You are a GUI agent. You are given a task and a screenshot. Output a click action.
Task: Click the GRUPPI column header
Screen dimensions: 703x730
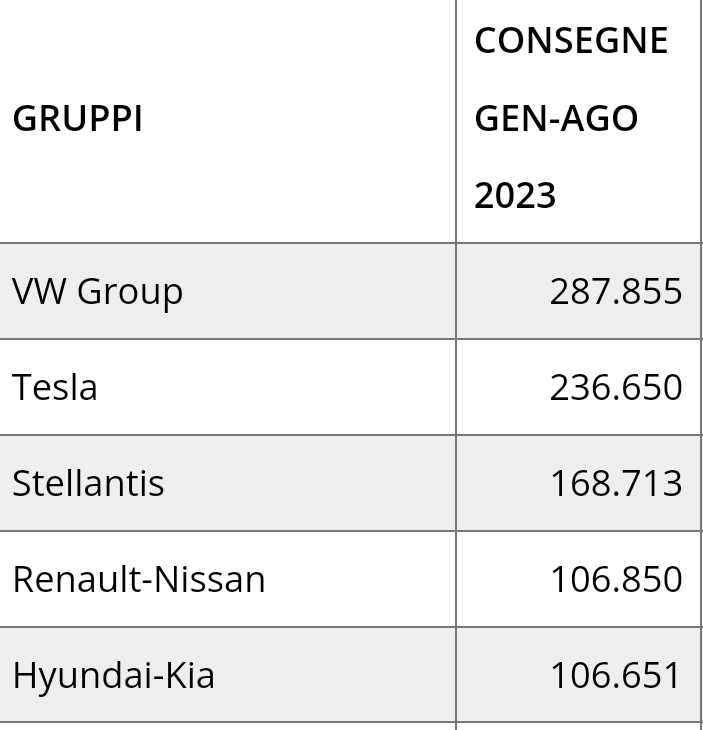[x=77, y=119]
